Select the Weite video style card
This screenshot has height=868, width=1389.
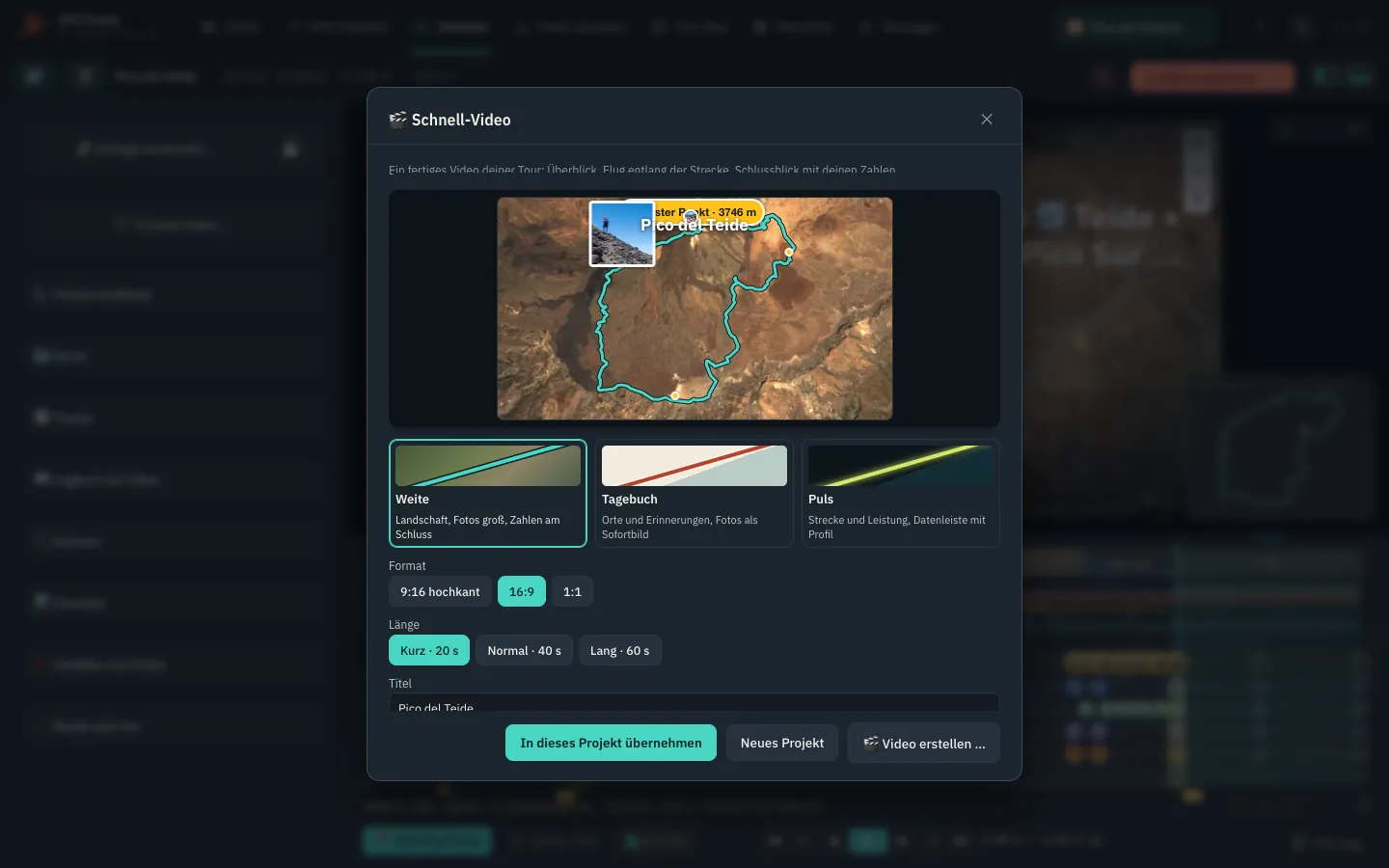pyautogui.click(x=488, y=493)
